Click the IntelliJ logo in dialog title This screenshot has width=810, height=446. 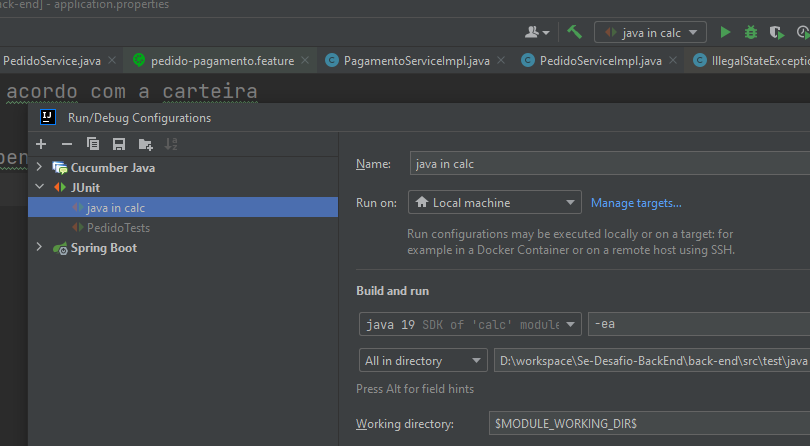click(48, 117)
